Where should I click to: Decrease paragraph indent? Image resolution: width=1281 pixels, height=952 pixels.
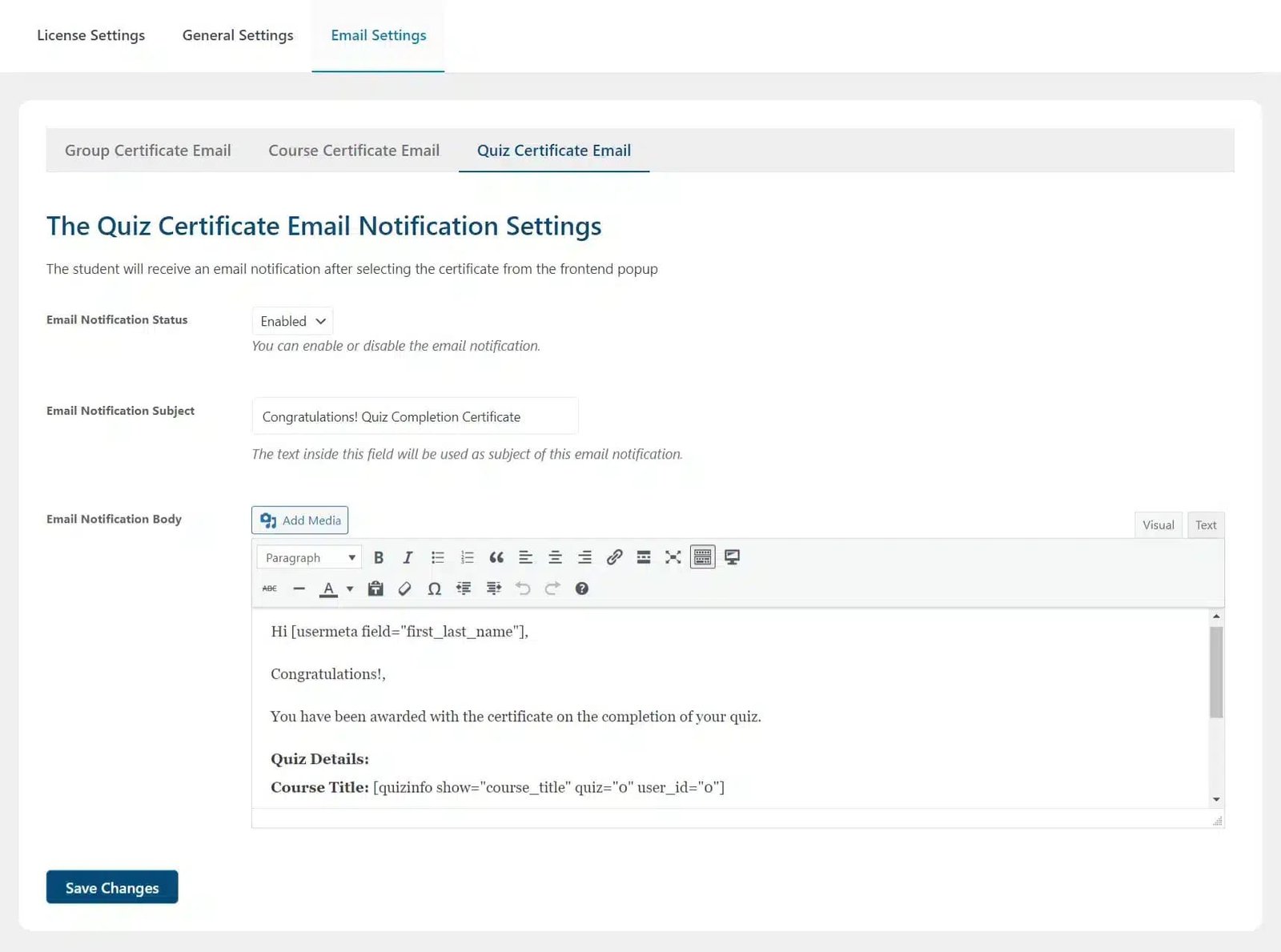click(464, 588)
